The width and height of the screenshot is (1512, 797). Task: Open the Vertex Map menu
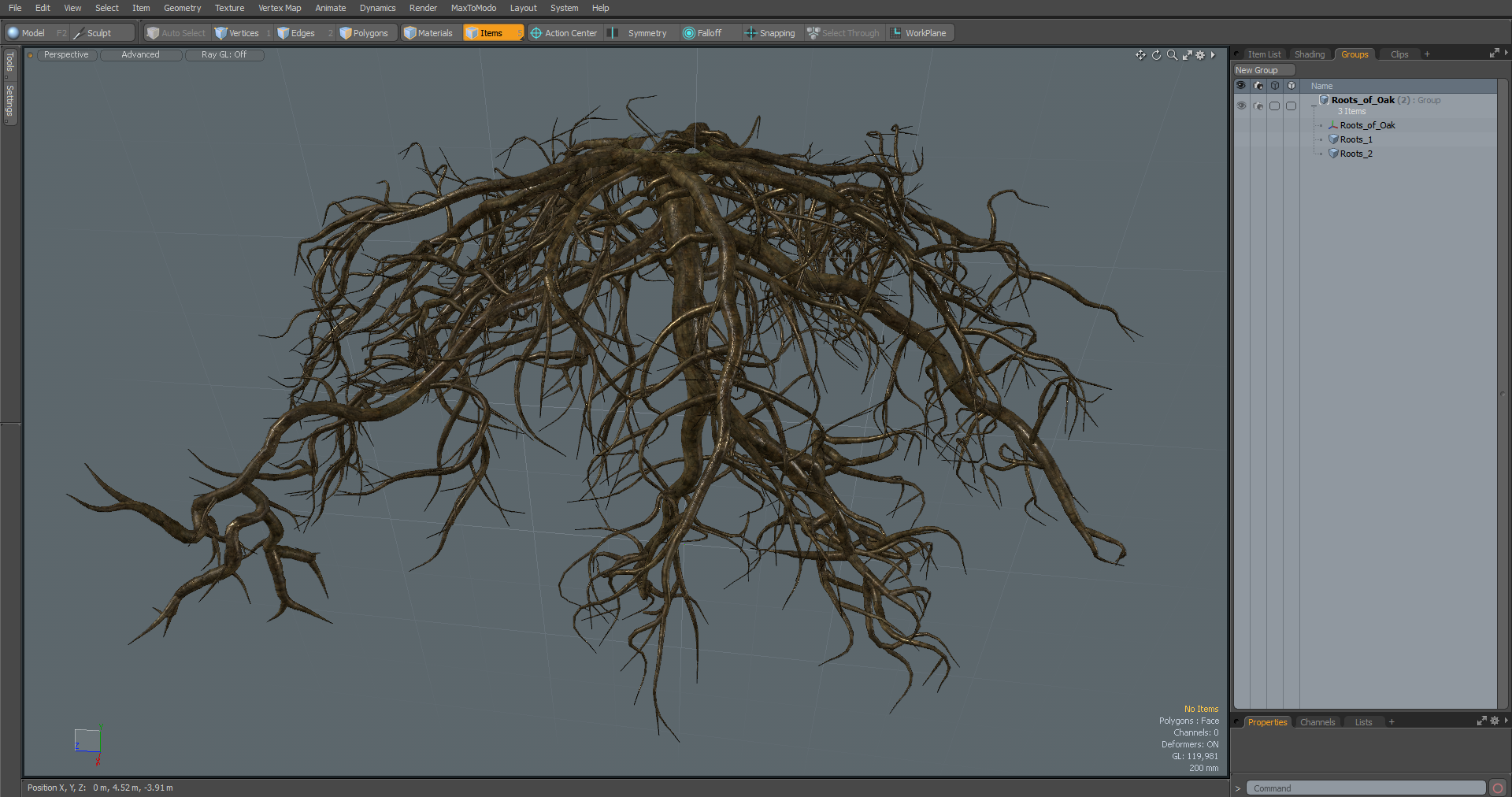point(280,8)
